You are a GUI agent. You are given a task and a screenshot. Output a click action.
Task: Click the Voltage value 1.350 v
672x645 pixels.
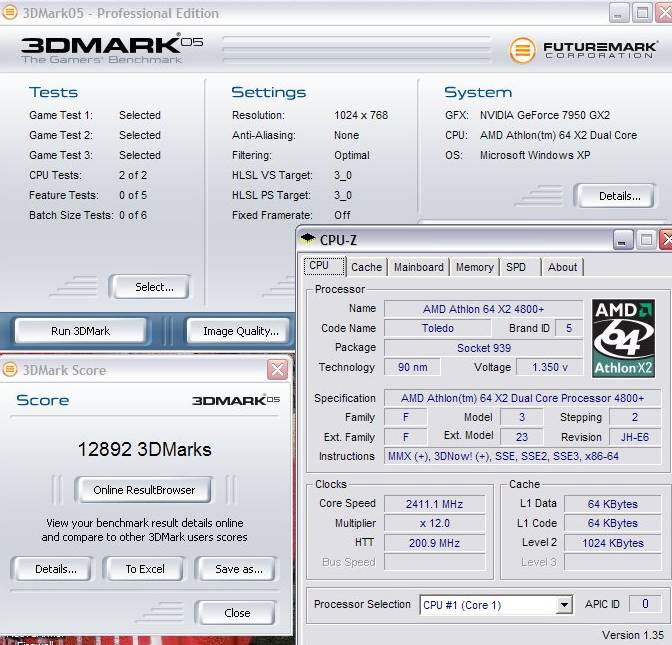click(x=549, y=367)
